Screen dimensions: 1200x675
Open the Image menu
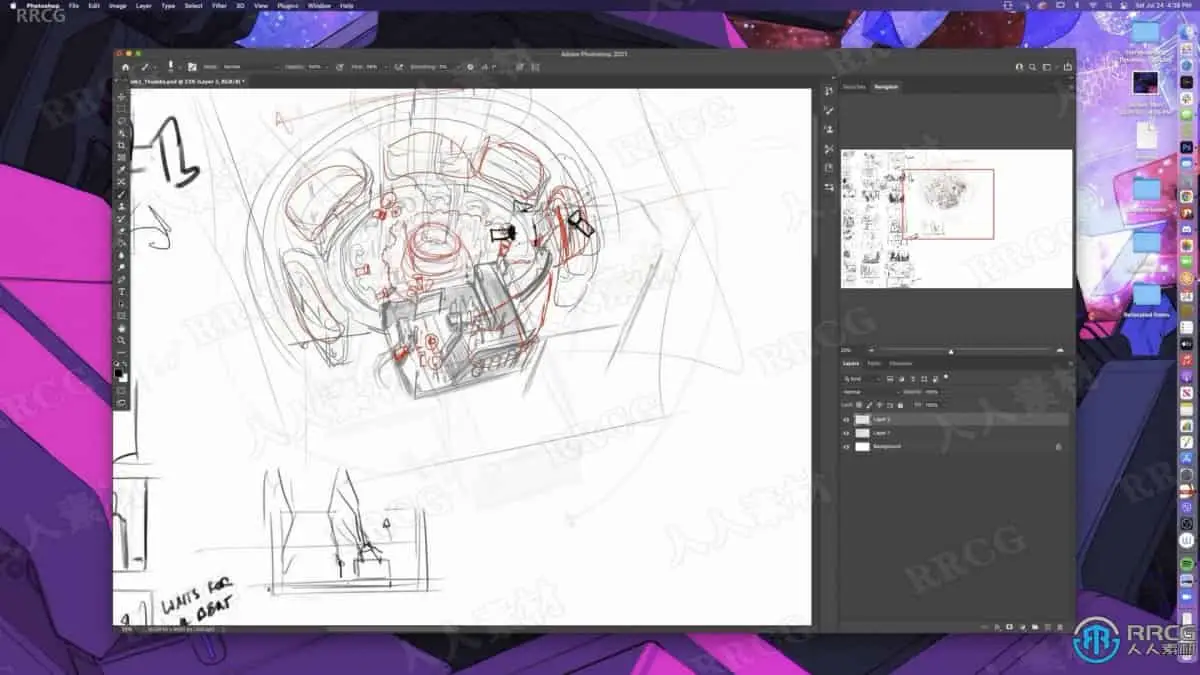coord(118,5)
